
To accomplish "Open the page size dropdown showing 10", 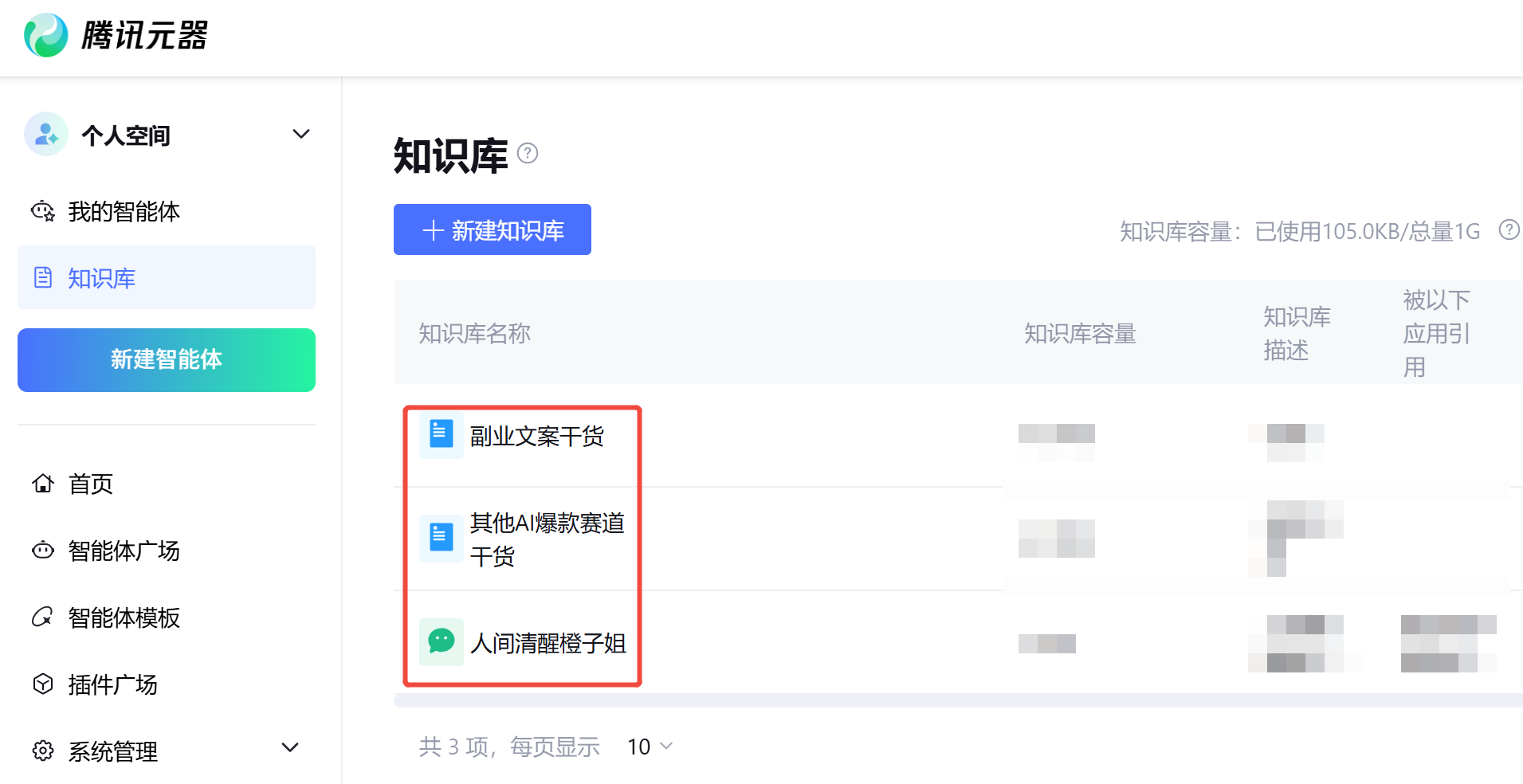I will [650, 747].
